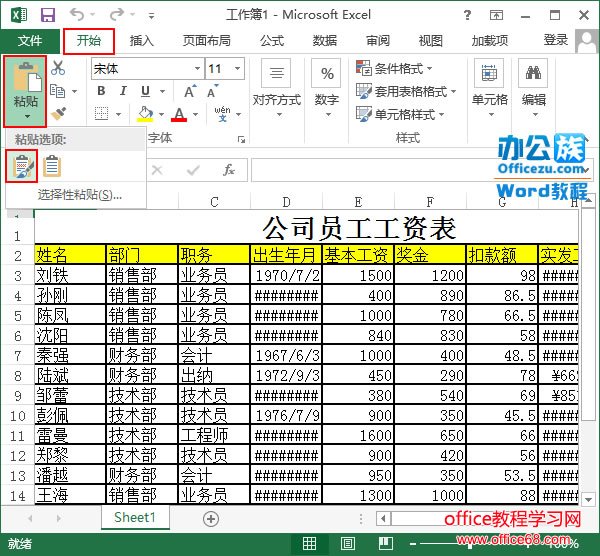Open the 套用表格格式 dropdown
600x556 pixels.
pyautogui.click(x=406, y=91)
